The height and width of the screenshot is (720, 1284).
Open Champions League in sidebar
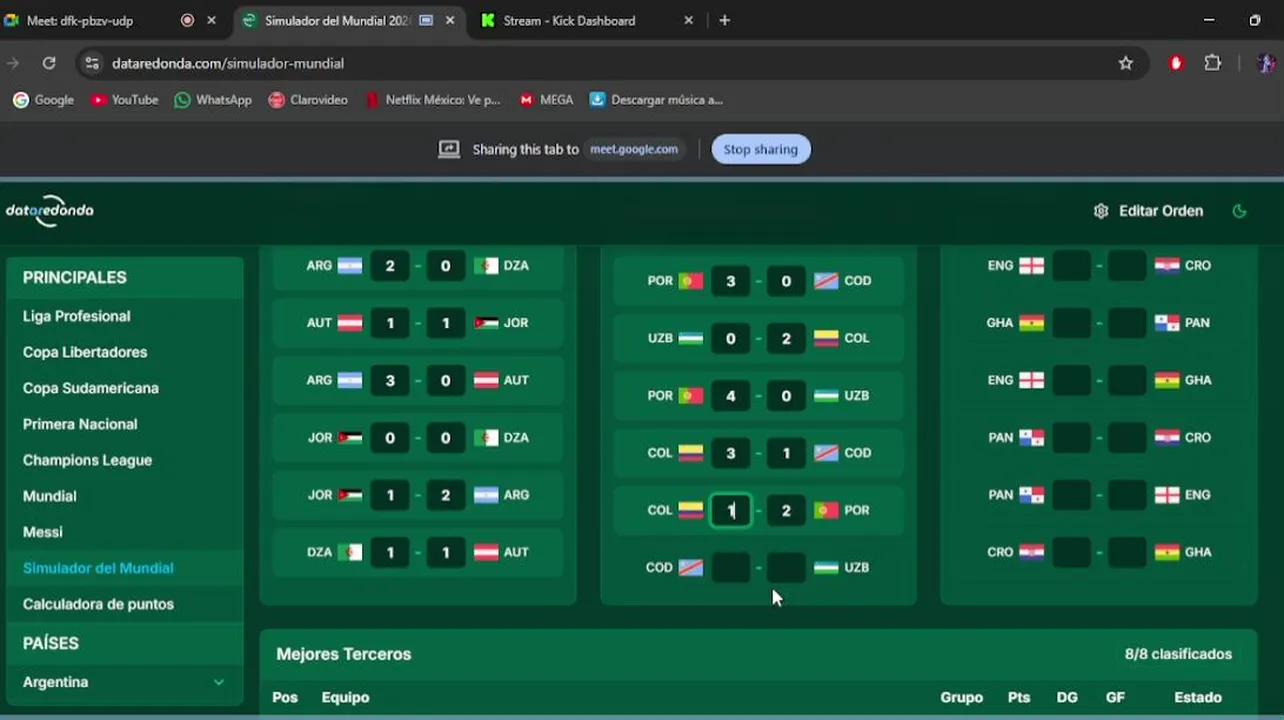[x=88, y=460]
